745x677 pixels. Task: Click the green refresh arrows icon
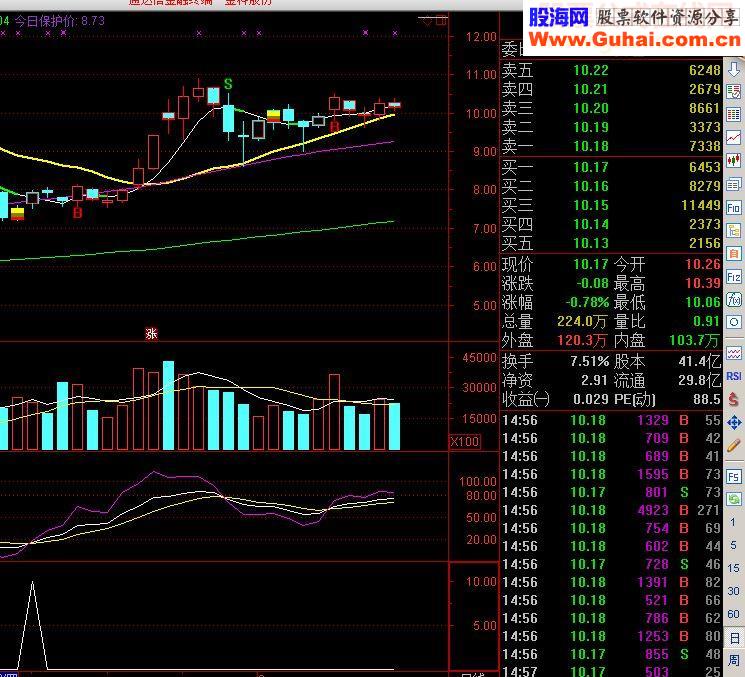pyautogui.click(x=734, y=499)
